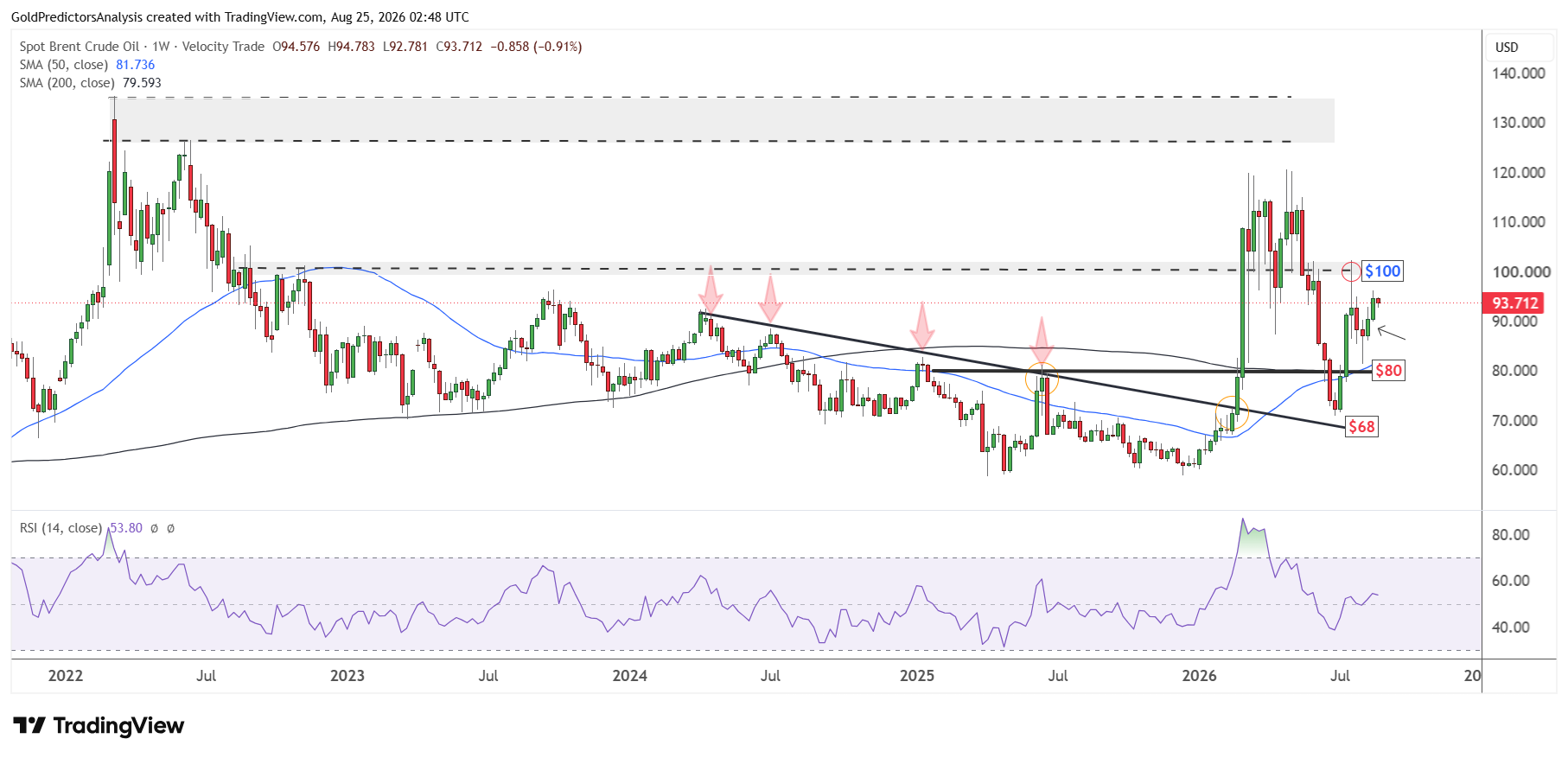Click 80.000 on the price axis
Image resolution: width=1568 pixels, height=758 pixels.
1515,371
